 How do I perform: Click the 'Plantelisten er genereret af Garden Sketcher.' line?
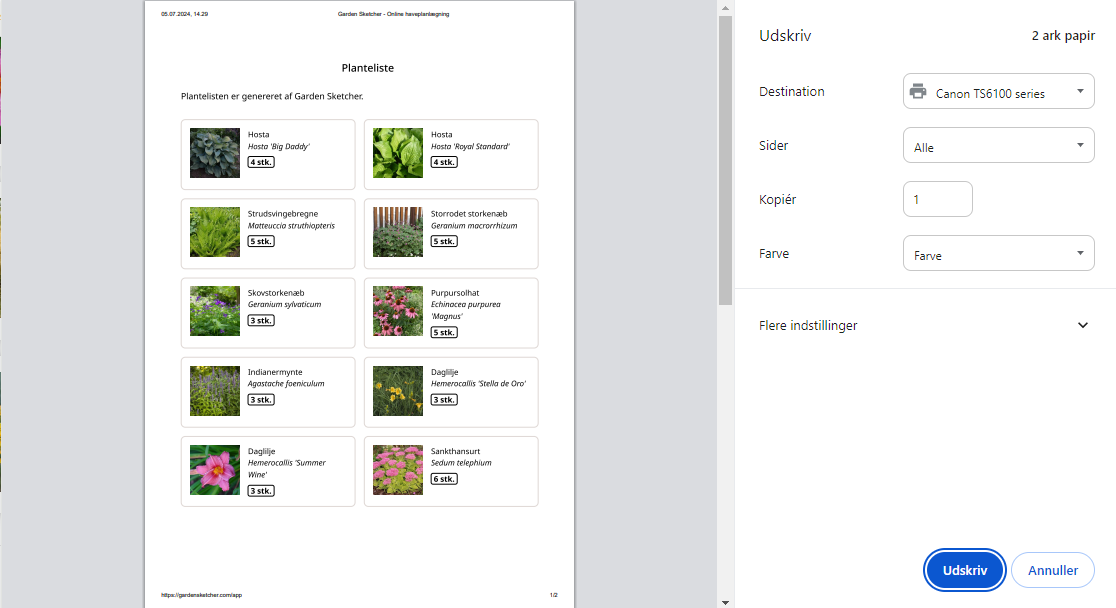point(272,96)
